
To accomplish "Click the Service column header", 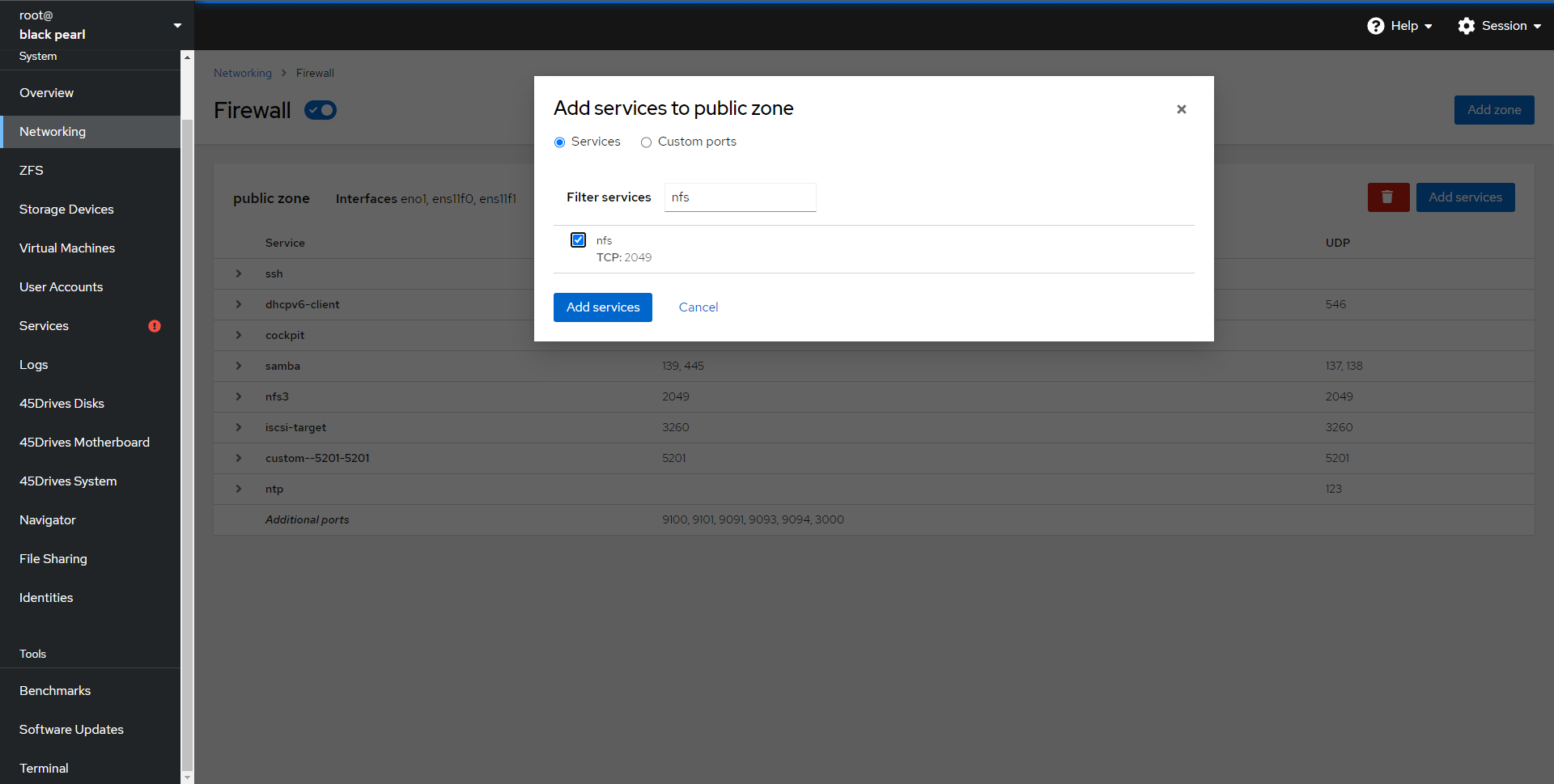I will click(285, 243).
